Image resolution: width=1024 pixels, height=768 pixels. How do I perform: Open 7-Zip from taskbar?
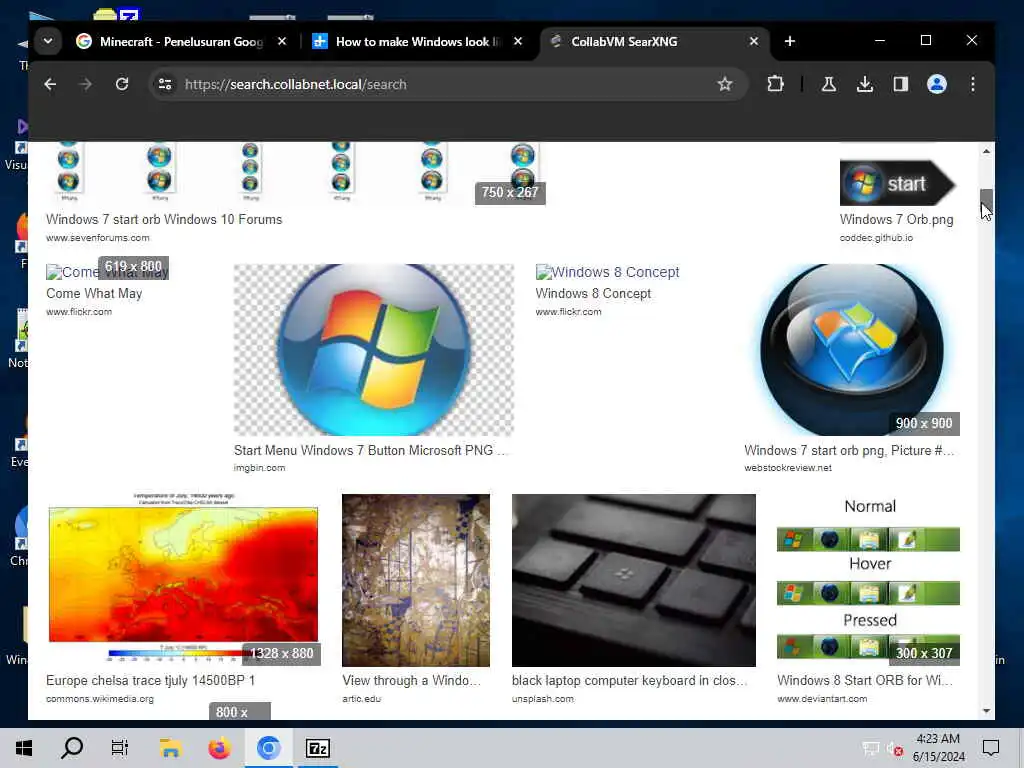[x=317, y=748]
